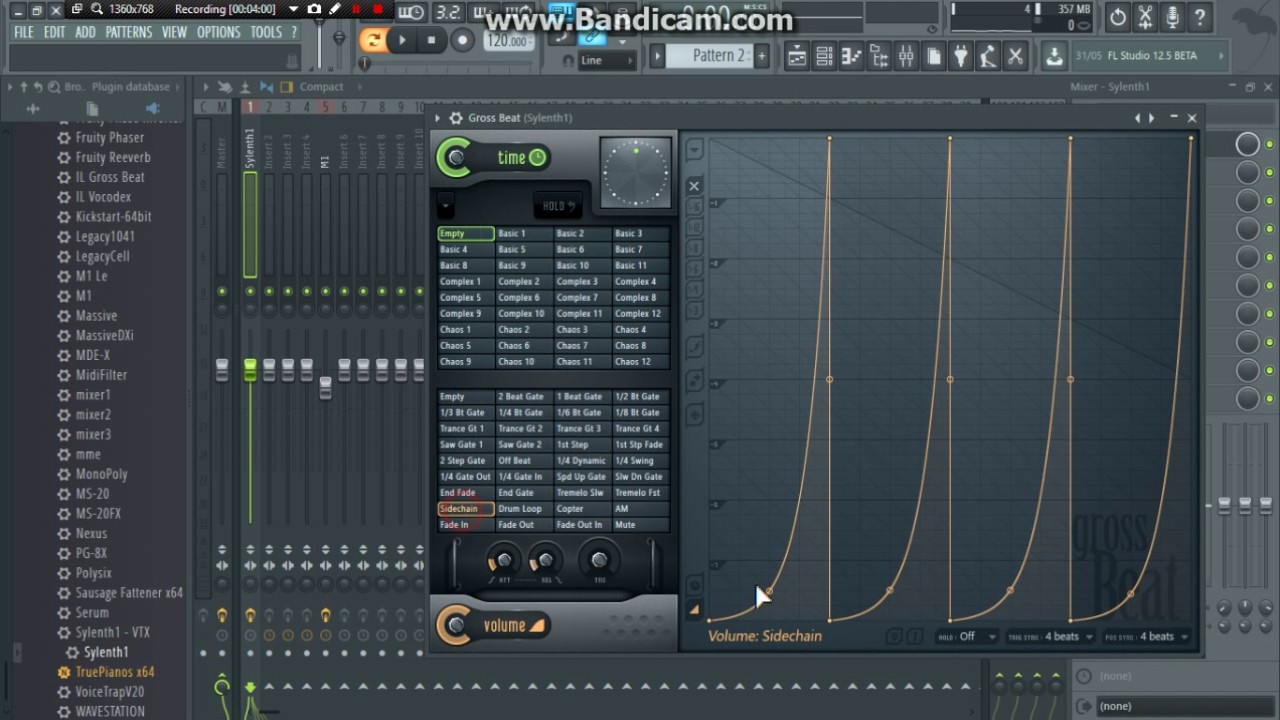Toggle mute LED on Master mixer track
Image resolution: width=1280 pixels, height=720 pixels.
[222, 292]
